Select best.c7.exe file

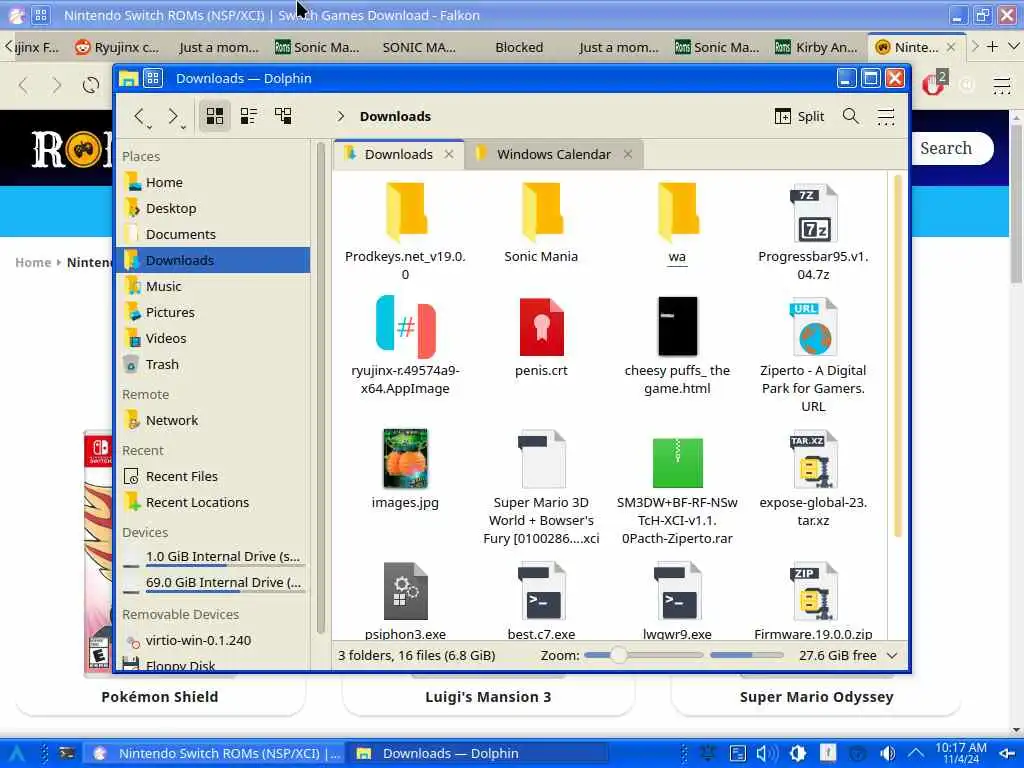pos(541,601)
